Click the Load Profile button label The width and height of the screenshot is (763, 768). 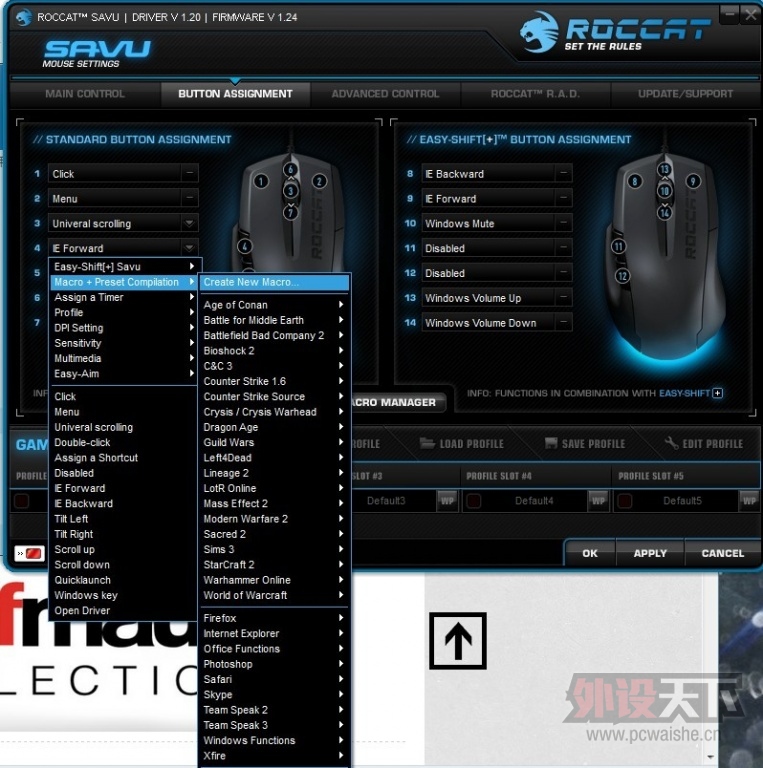click(x=471, y=444)
